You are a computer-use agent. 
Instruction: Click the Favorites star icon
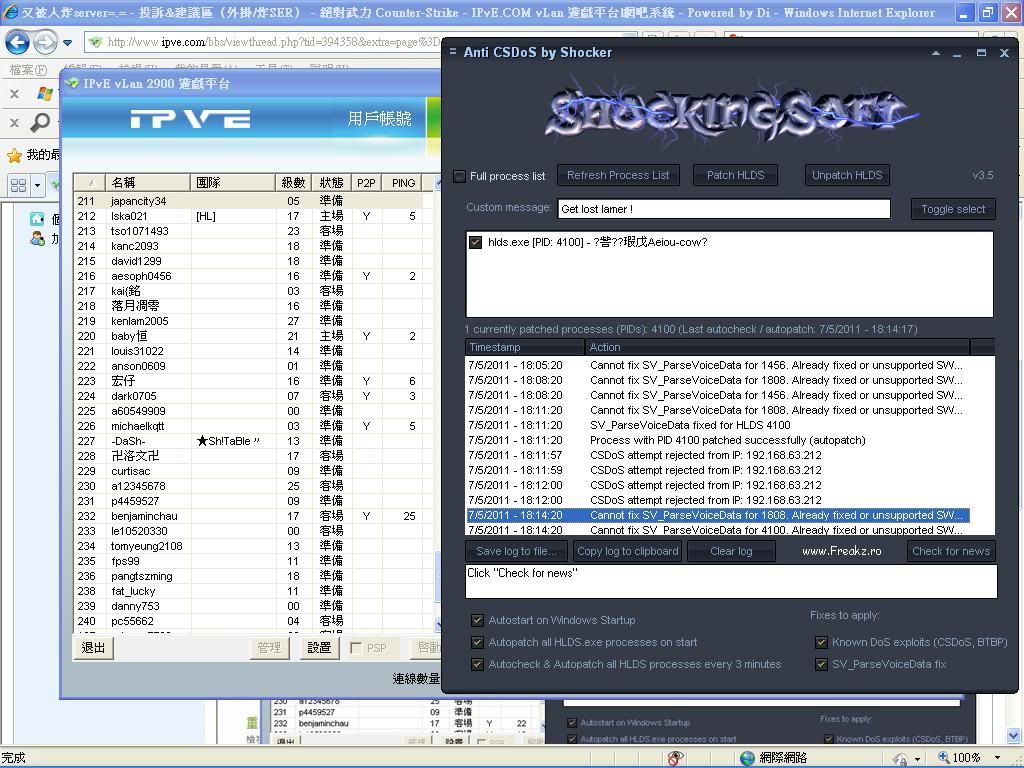pos(14,155)
